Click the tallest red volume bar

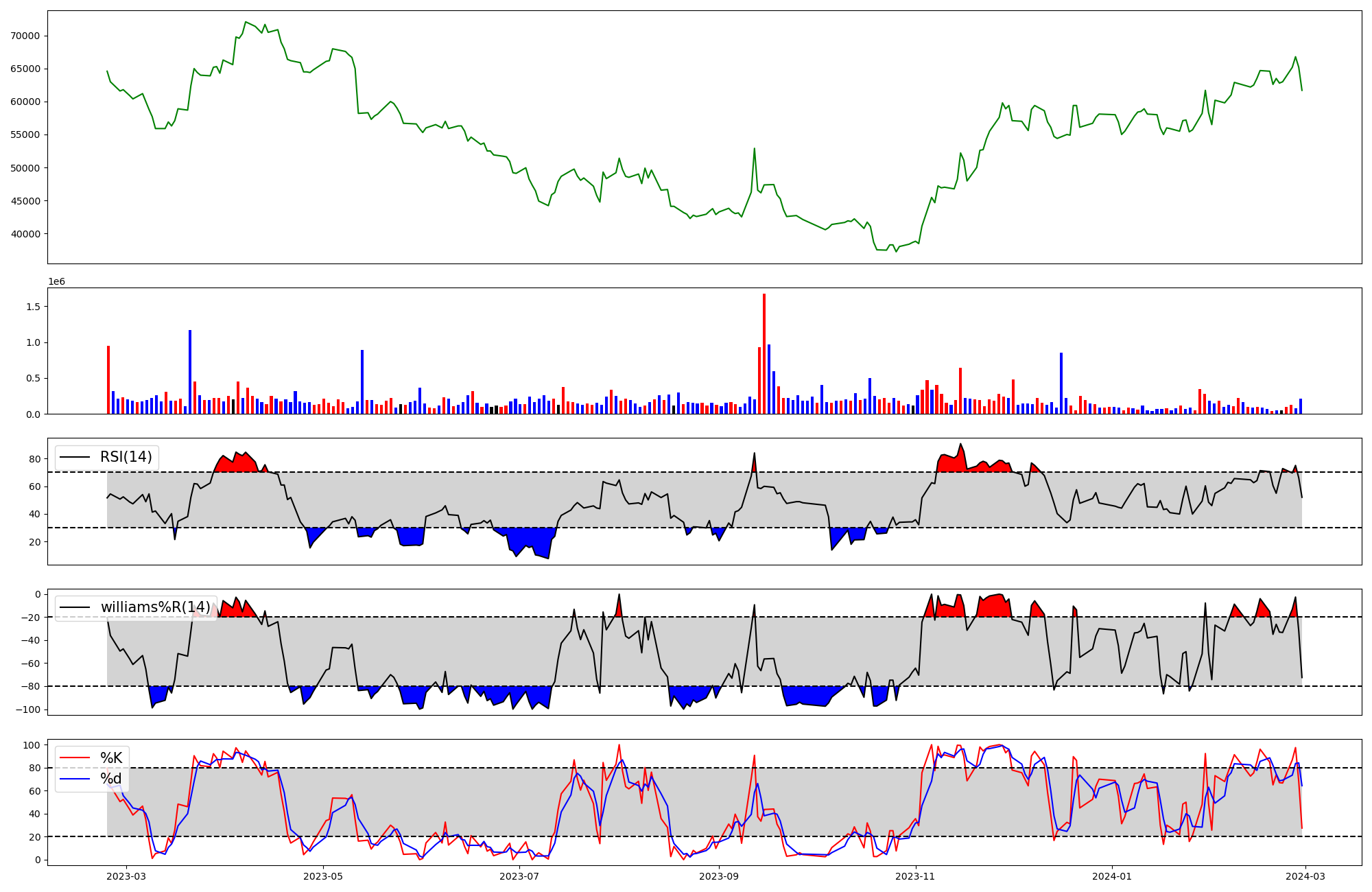pyautogui.click(x=764, y=353)
